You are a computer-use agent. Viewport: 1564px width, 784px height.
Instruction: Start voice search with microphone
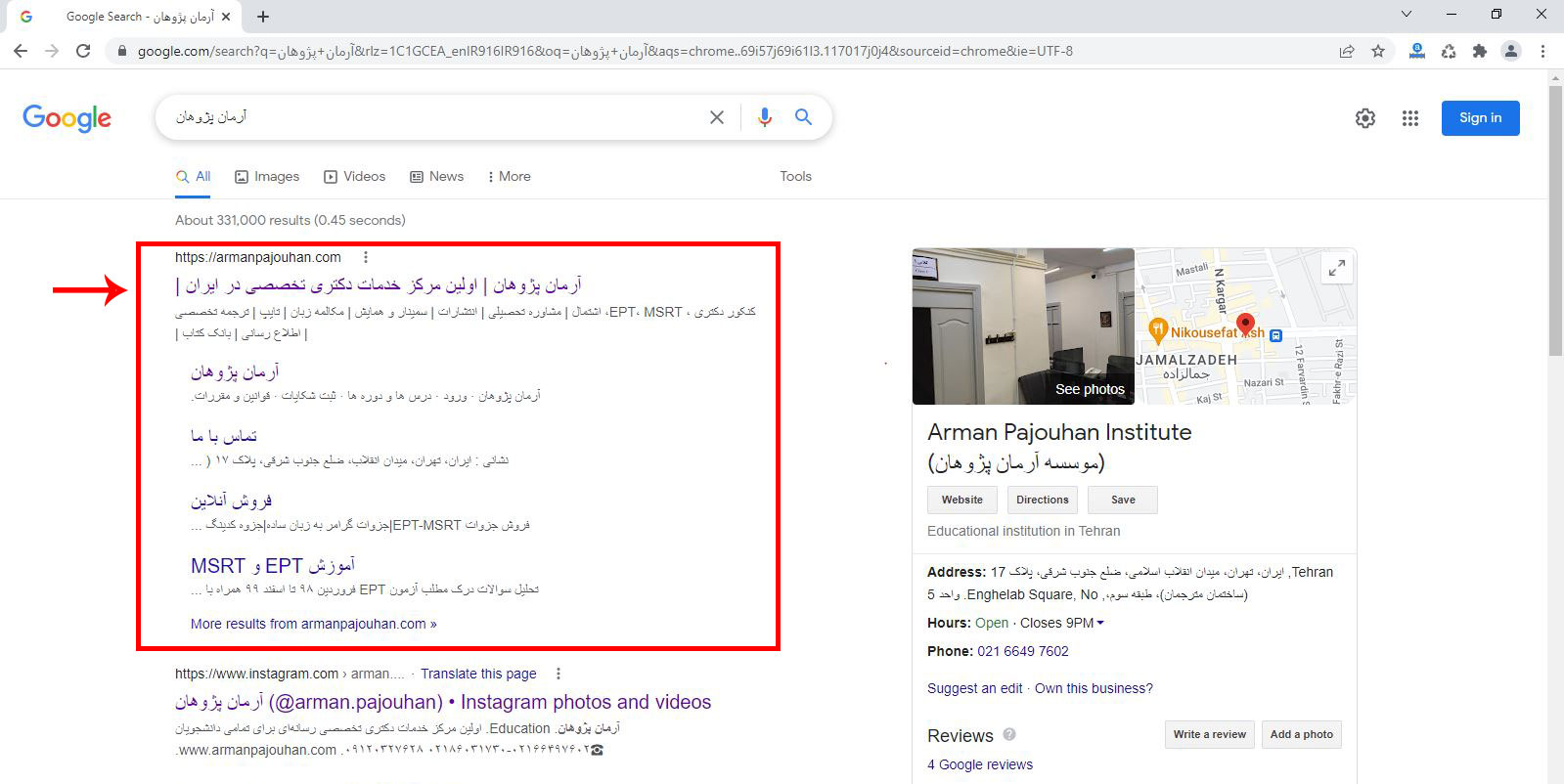tap(765, 117)
